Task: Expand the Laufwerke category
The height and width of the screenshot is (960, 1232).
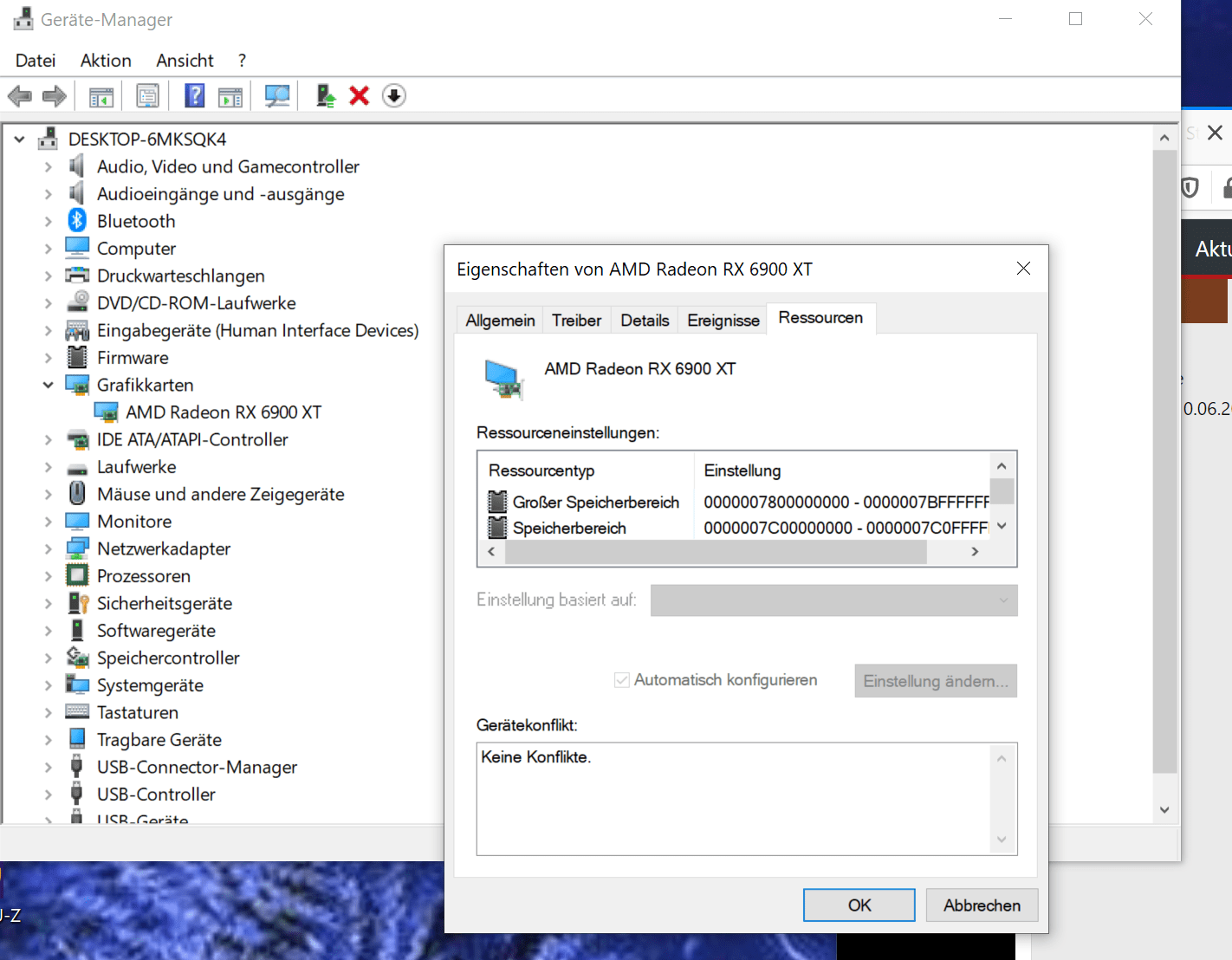Action: point(49,466)
